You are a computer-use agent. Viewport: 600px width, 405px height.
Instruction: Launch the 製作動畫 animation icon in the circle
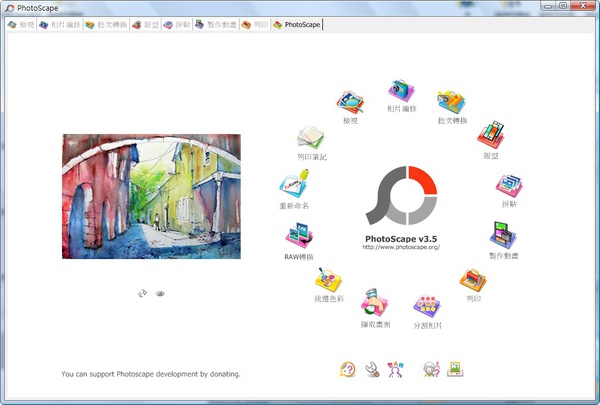tap(503, 235)
